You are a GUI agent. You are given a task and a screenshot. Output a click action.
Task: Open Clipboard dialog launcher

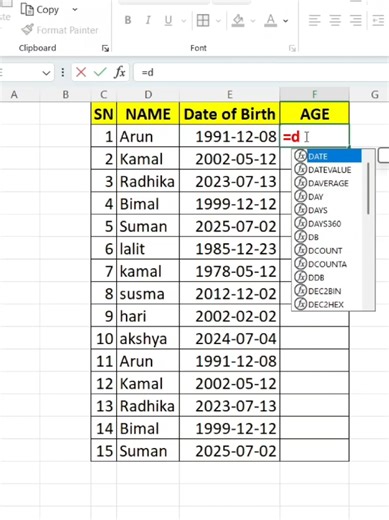click(105, 49)
